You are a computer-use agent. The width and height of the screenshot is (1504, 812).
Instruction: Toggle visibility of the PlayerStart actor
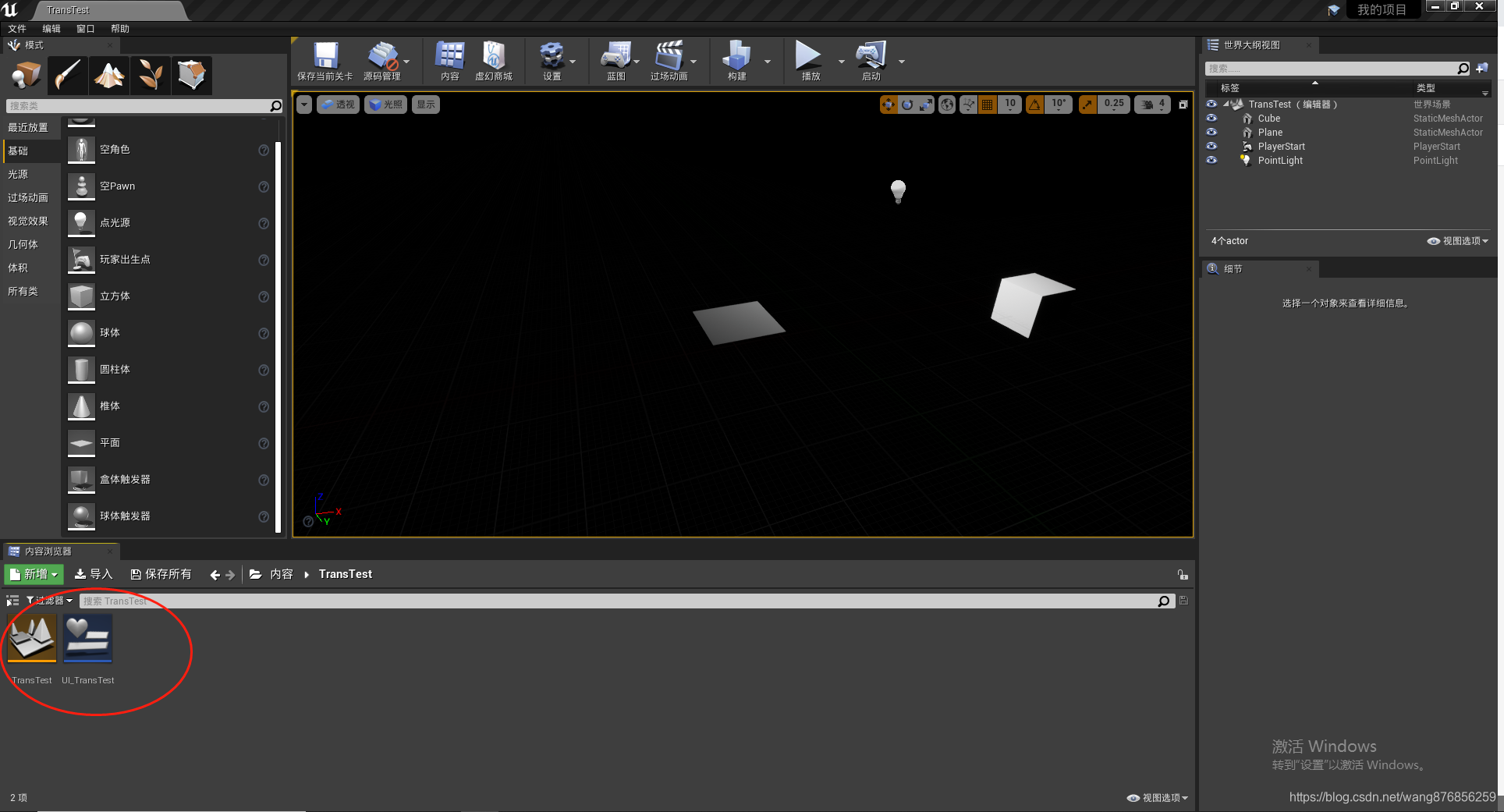1211,147
